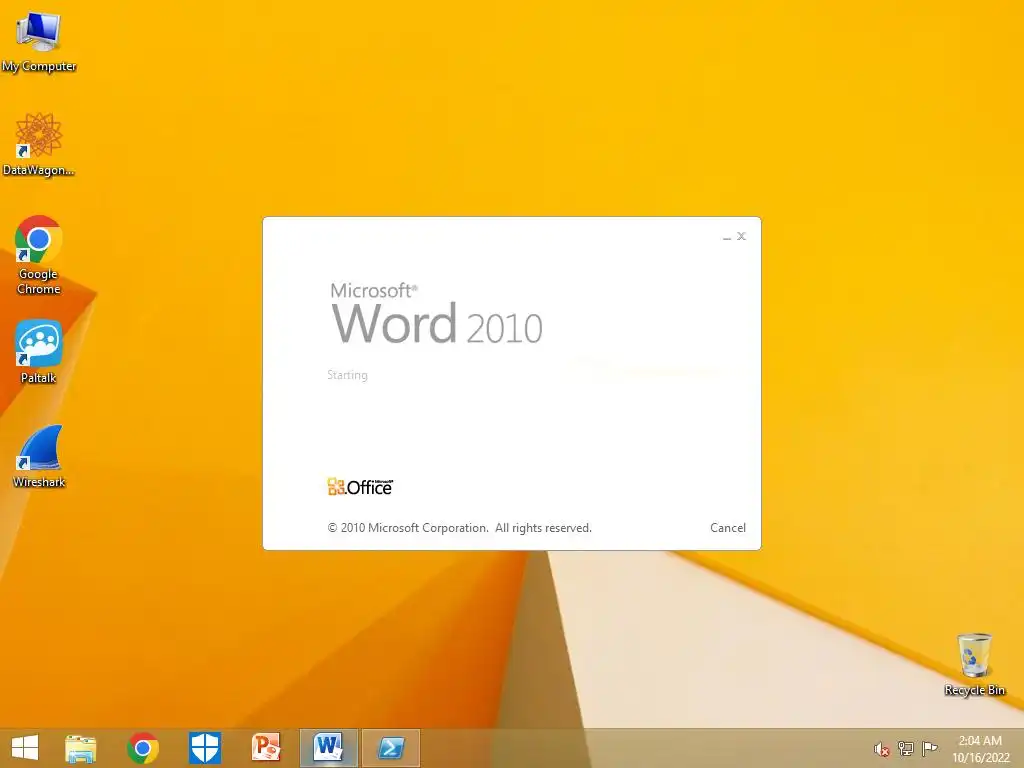
Task: Open the blue shield taskbar icon
Action: [x=204, y=748]
